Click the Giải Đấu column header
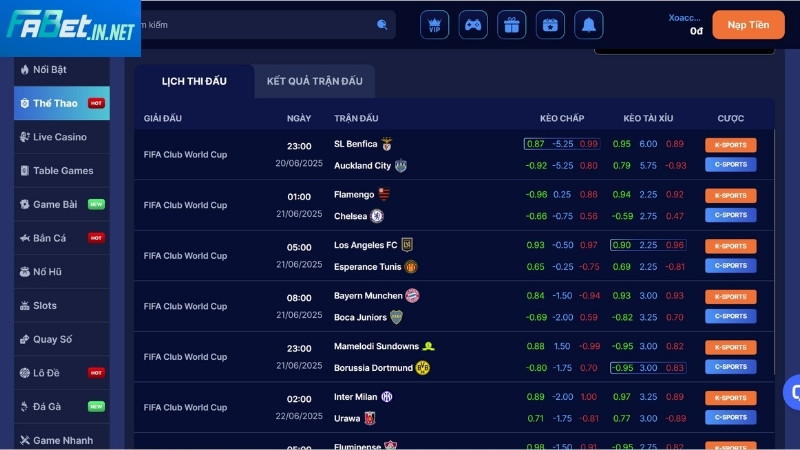The image size is (800, 450). click(x=162, y=118)
